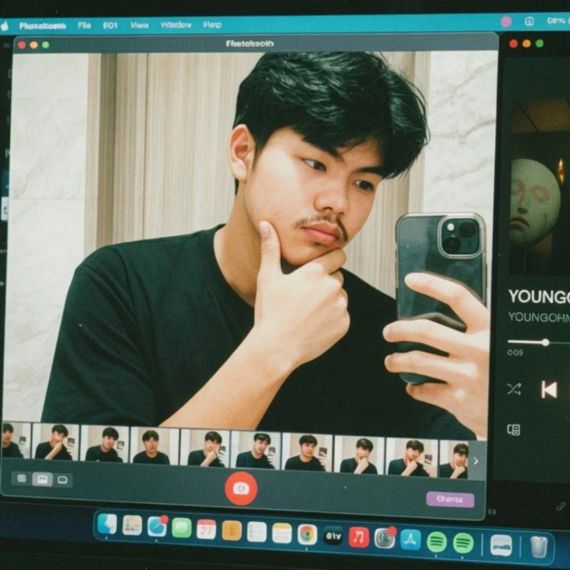The image size is (570, 570).
Task: Open the Trash in the Dock
Action: click(539, 547)
